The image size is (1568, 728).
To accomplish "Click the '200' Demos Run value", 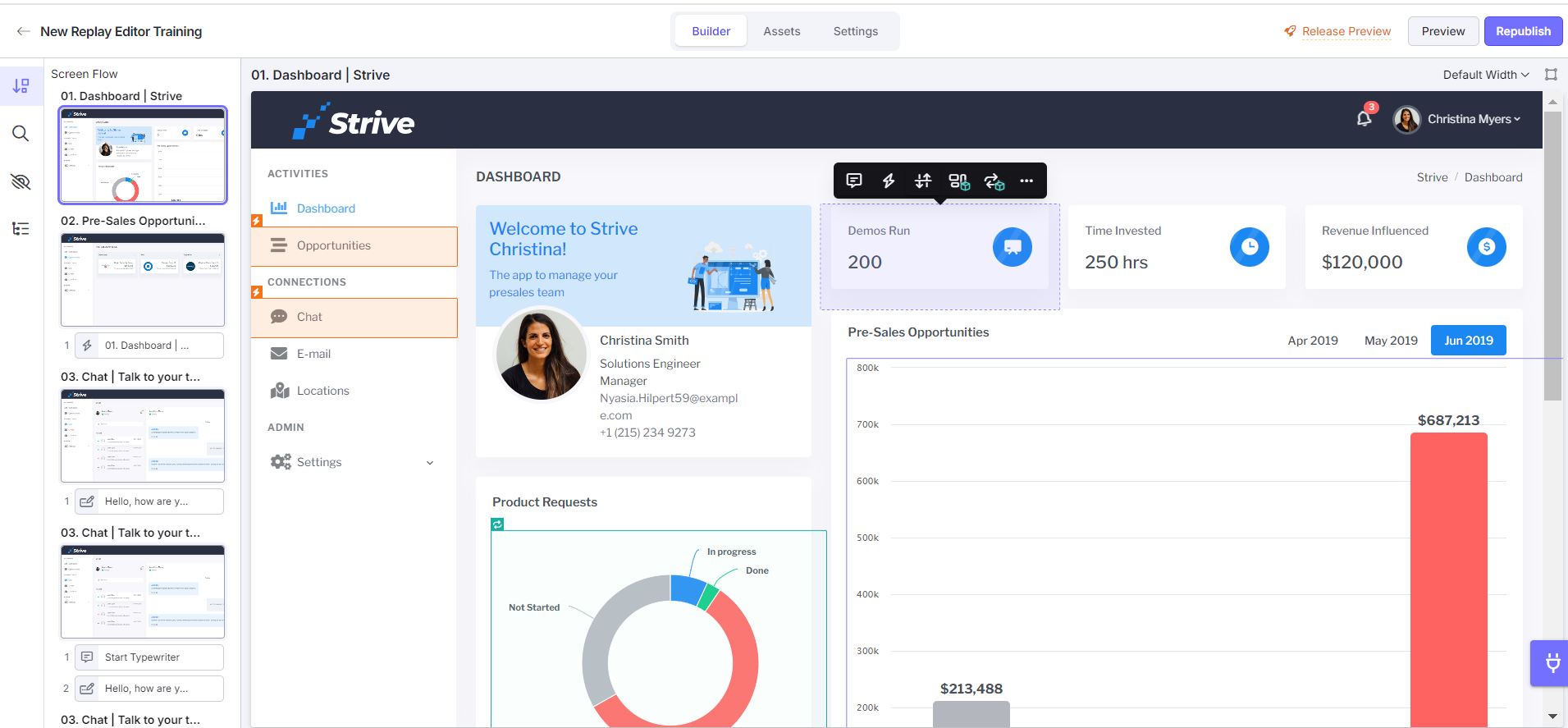I will (865, 263).
